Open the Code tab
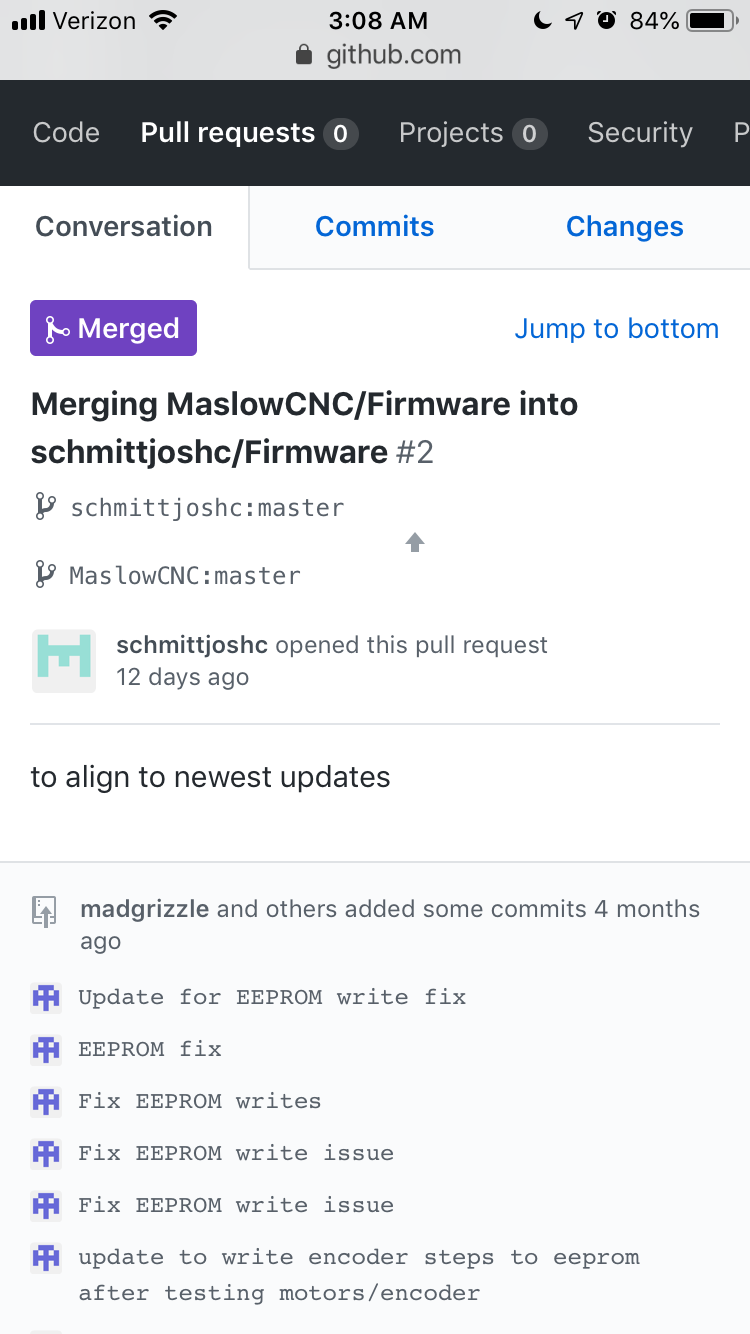 point(66,133)
